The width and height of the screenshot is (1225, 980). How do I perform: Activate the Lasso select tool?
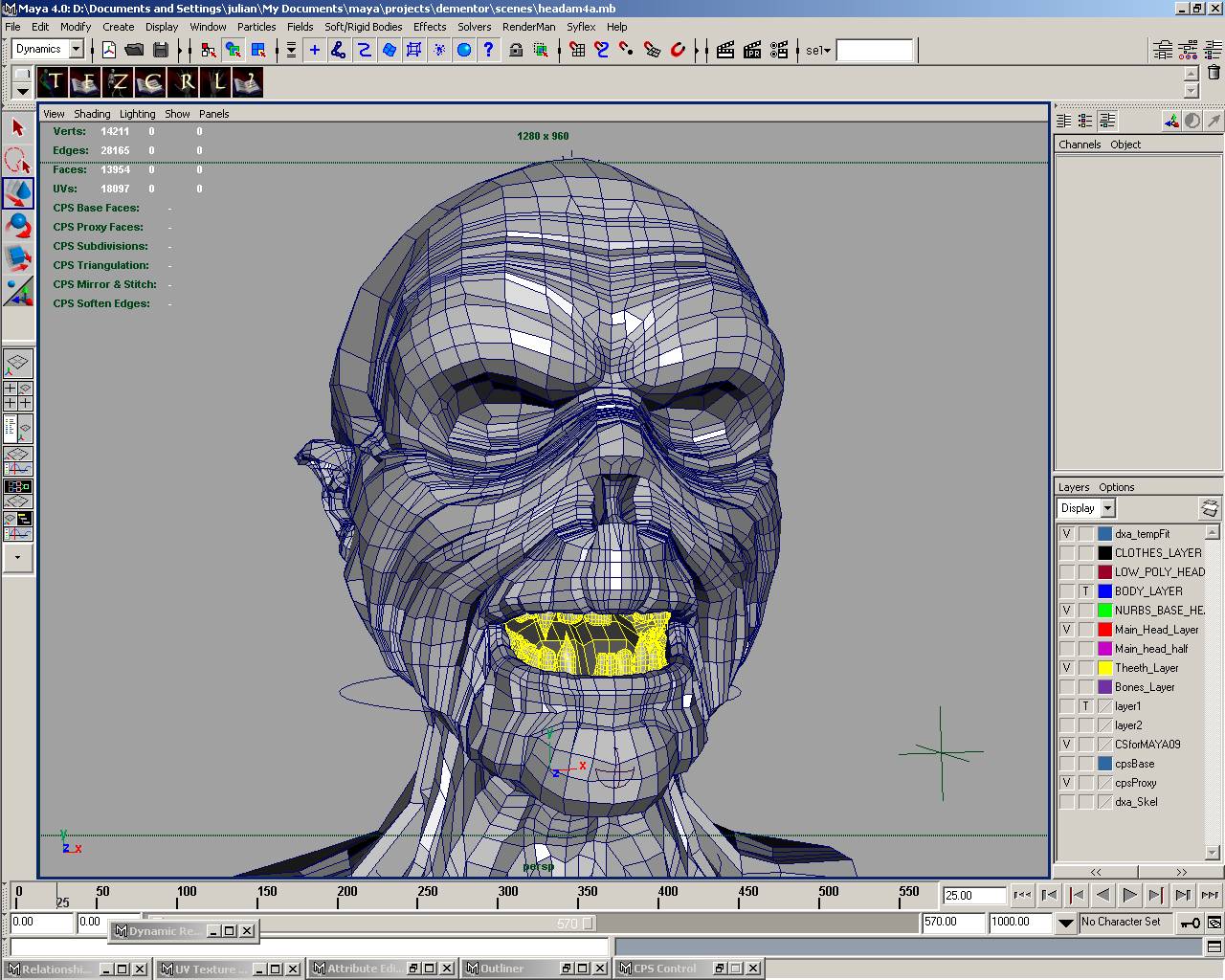click(x=17, y=160)
